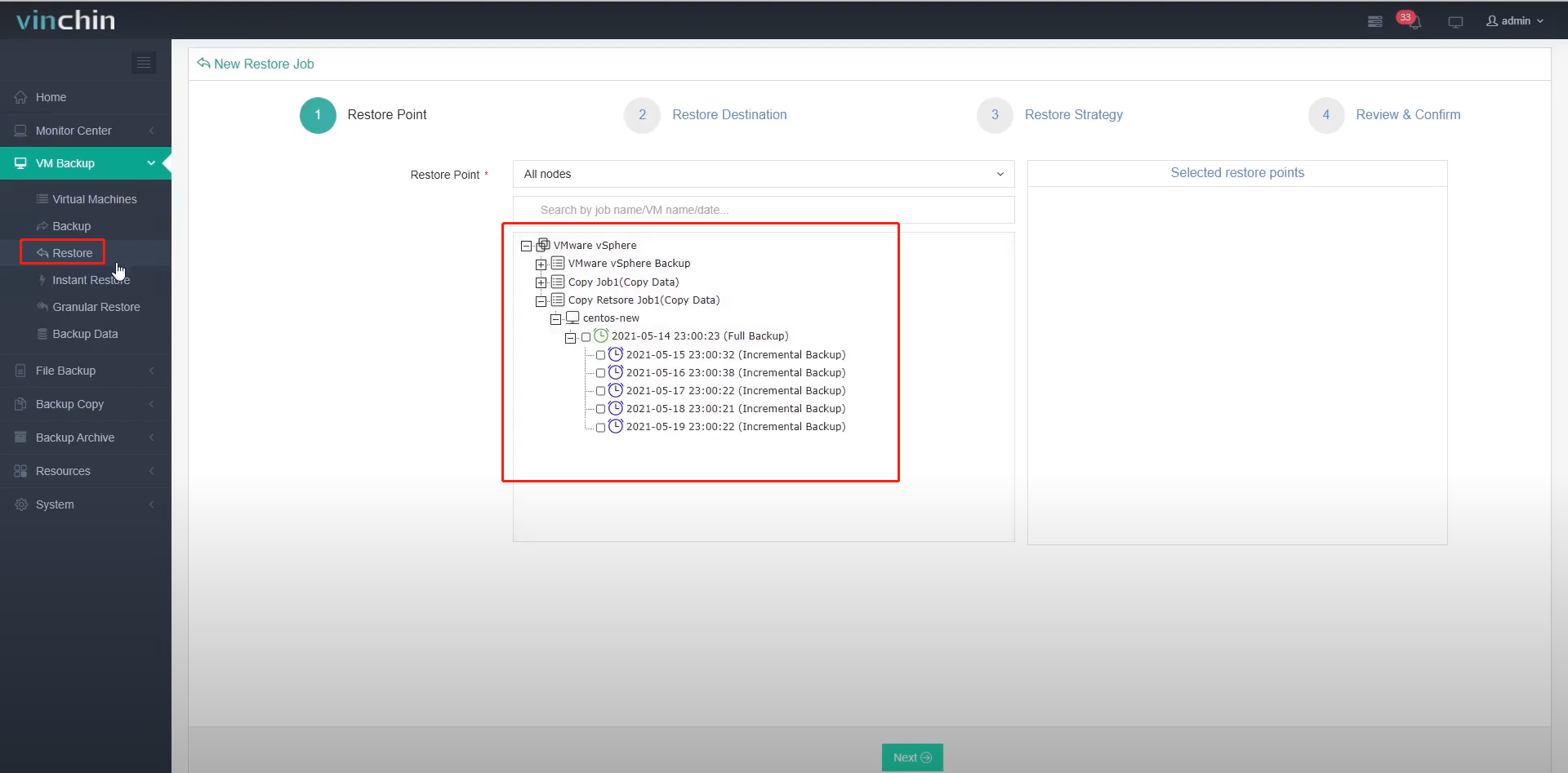Check the 2021-05-15 23:00:32 incremental checkbox
1568x773 pixels.
(x=600, y=355)
